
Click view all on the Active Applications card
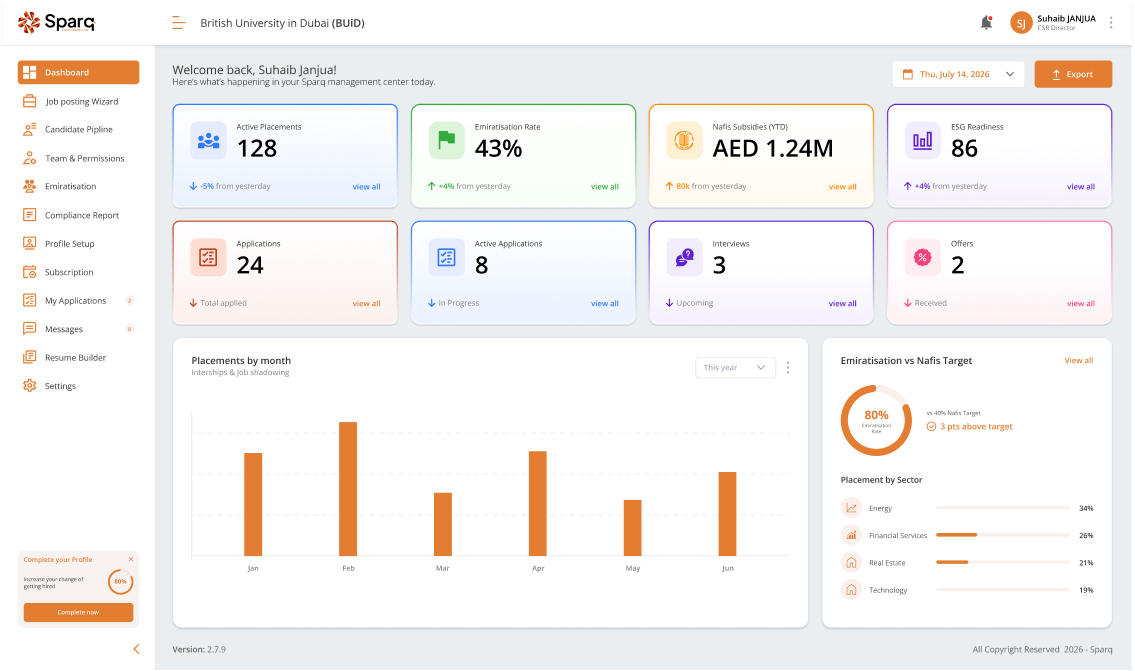604,304
